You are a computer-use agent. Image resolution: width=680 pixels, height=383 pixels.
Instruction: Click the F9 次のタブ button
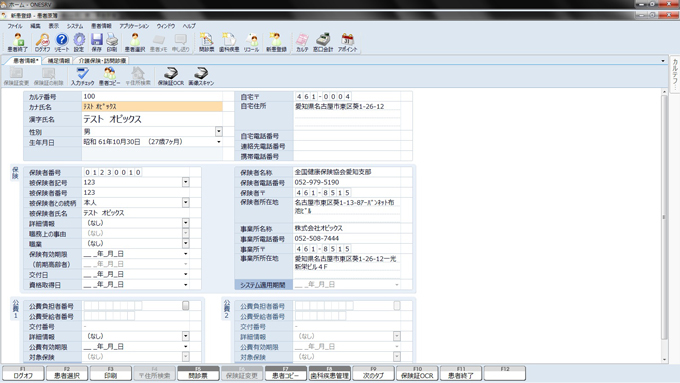pos(373,373)
